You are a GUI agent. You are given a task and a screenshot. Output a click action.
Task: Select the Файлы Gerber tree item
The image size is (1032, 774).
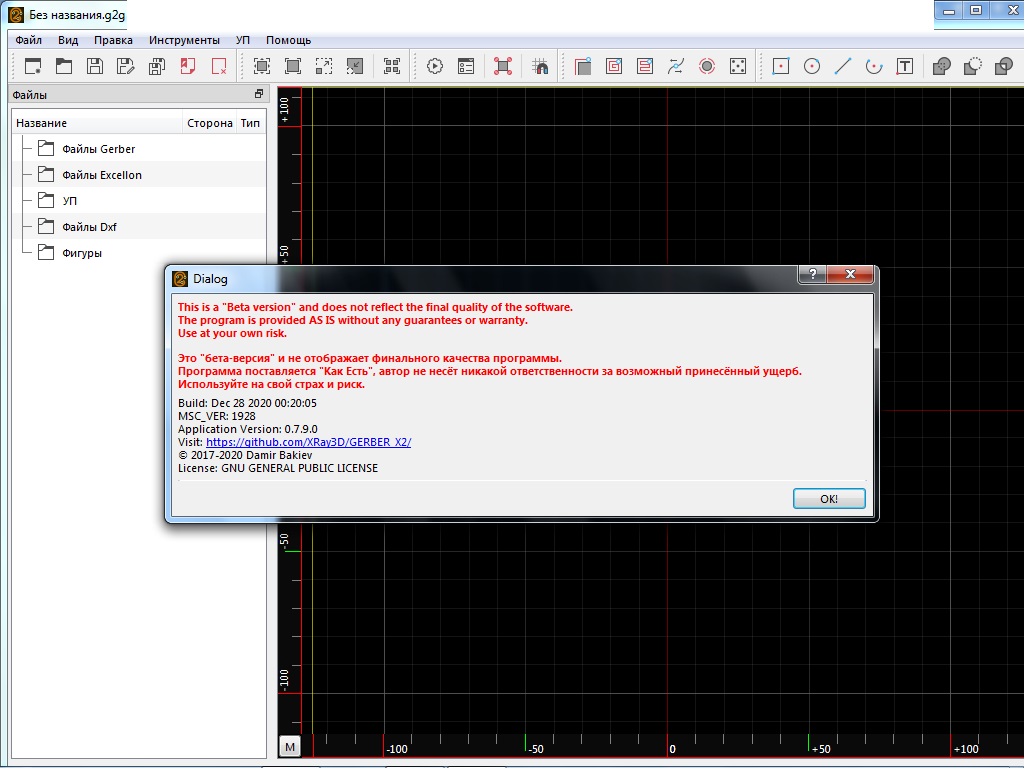pyautogui.click(x=99, y=149)
